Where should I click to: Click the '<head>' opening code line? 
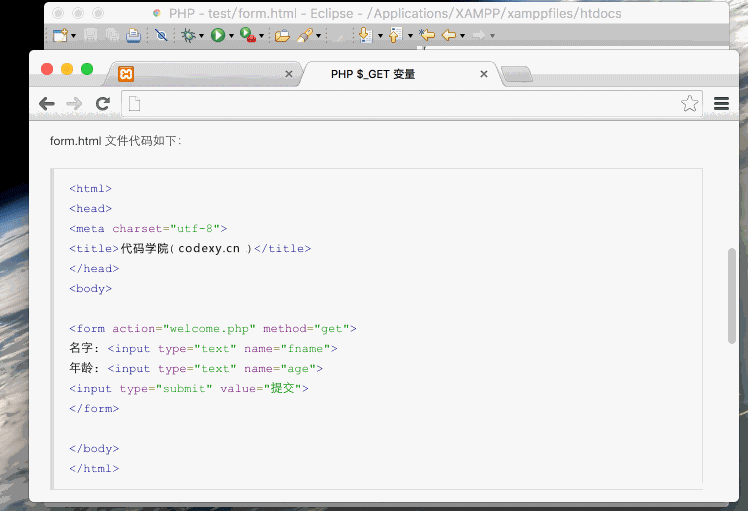point(90,209)
